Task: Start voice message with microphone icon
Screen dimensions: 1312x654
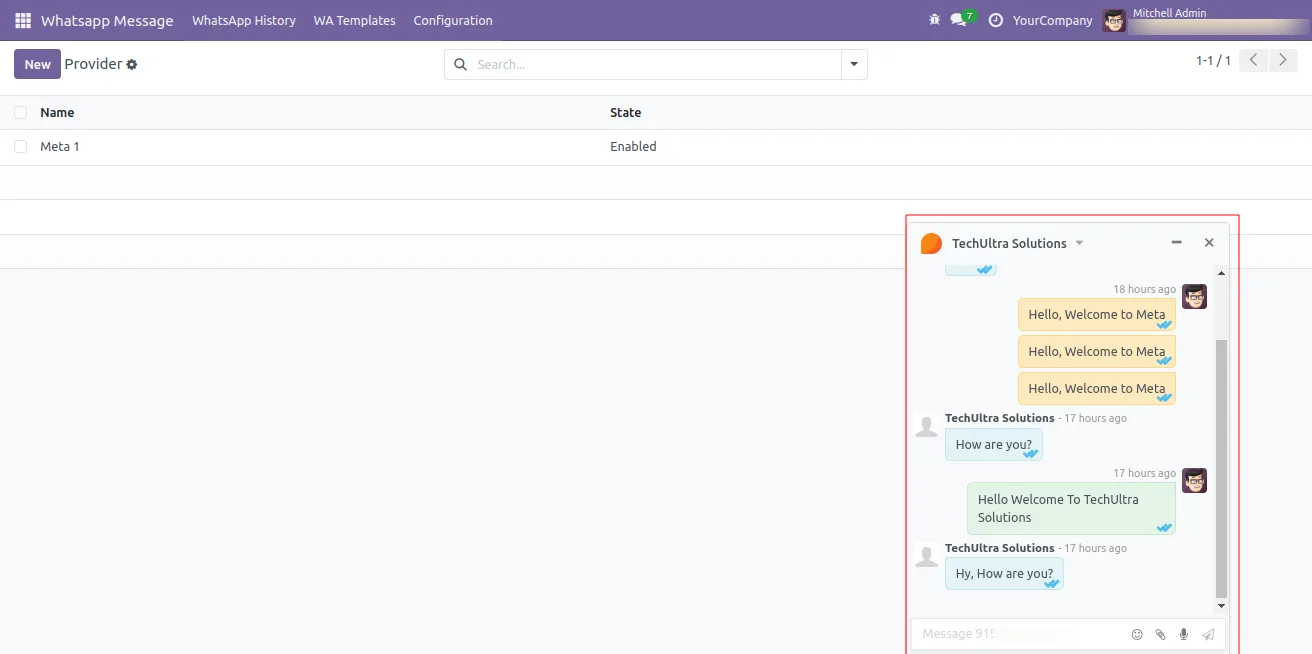Action: [1184, 634]
